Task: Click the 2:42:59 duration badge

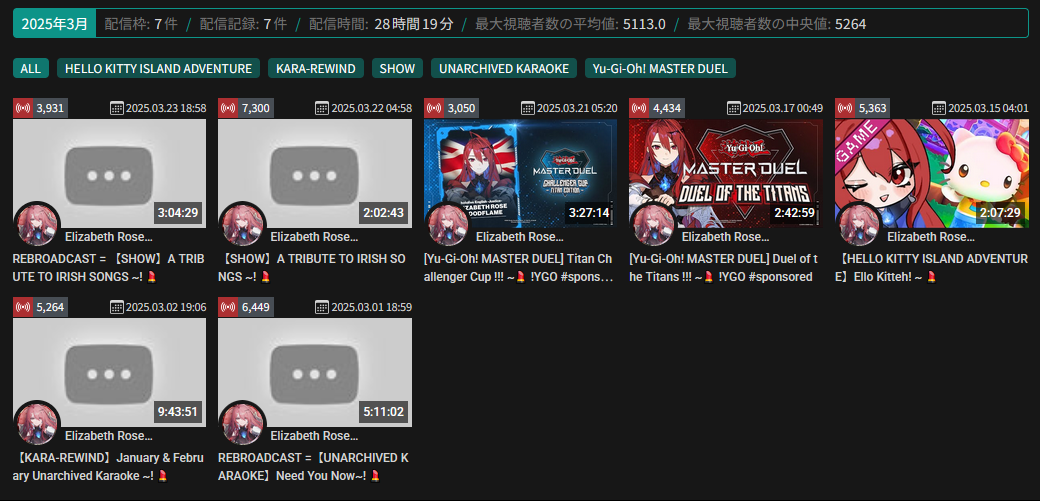Action: click(x=795, y=213)
